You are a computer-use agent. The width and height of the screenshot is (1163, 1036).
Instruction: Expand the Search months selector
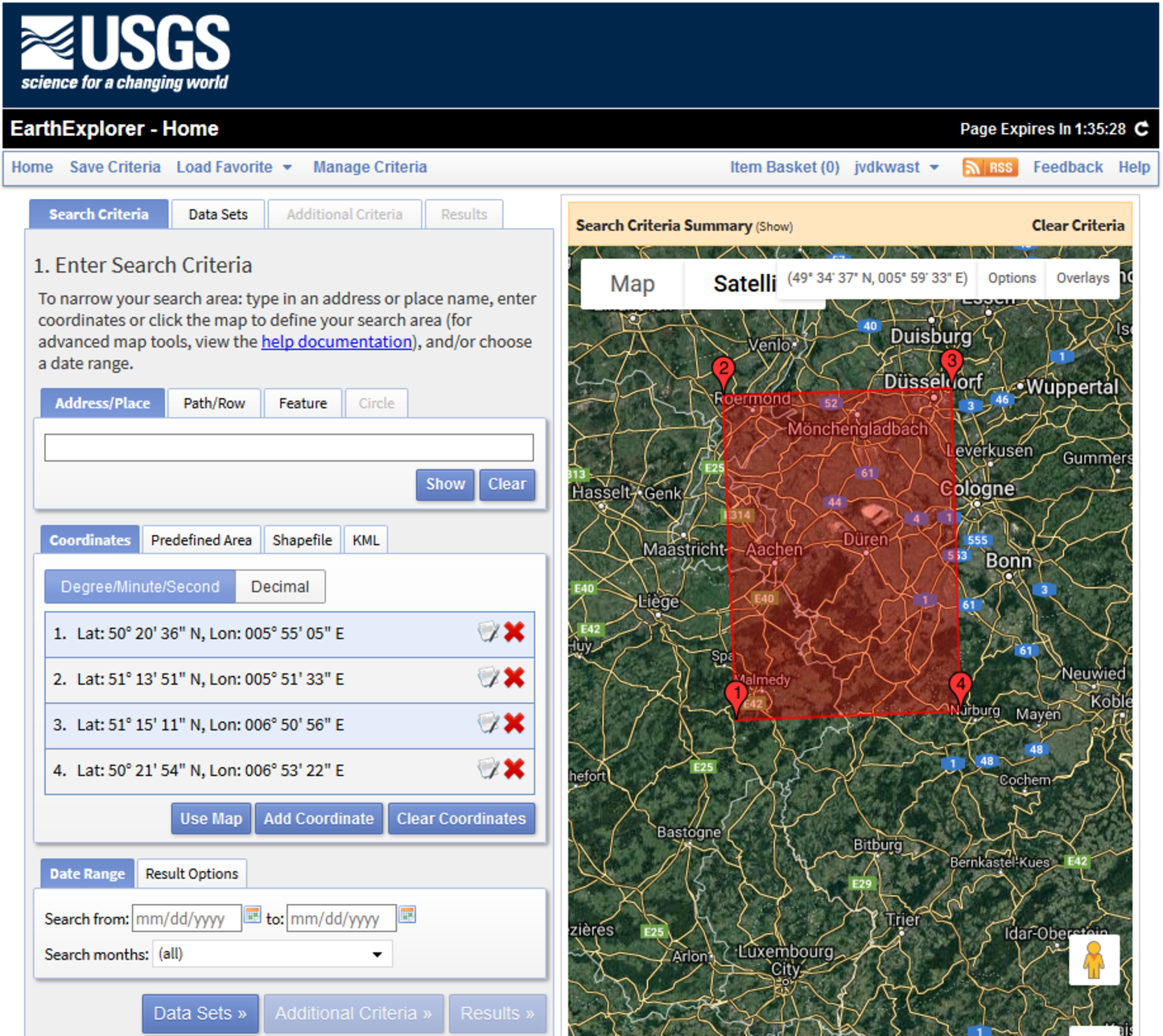click(x=271, y=954)
